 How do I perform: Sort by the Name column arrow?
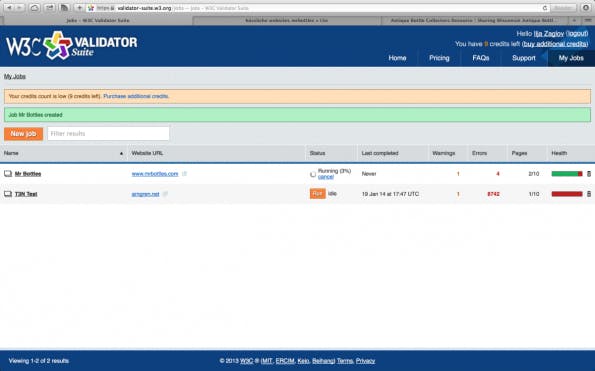tap(121, 153)
